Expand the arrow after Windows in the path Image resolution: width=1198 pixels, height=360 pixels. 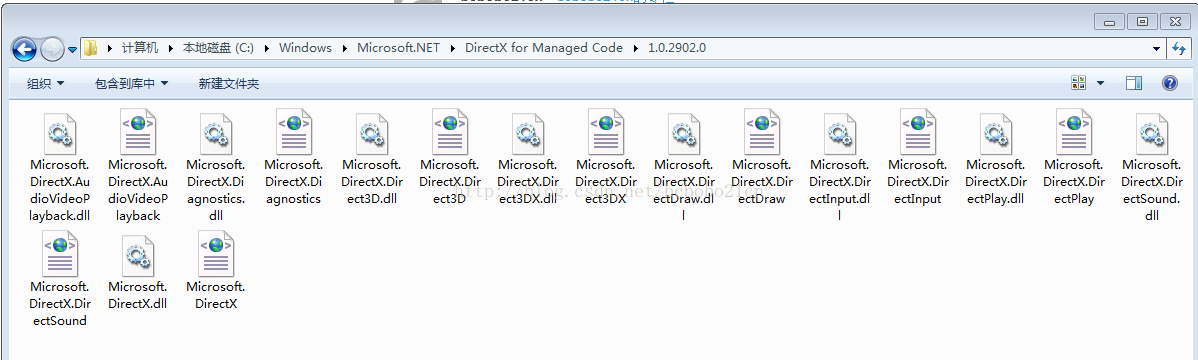(344, 48)
